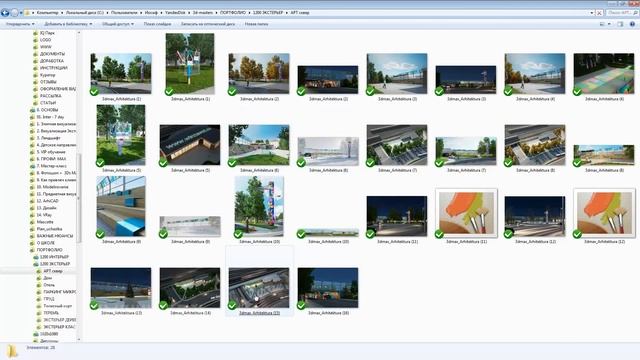
Task: Click the folder icon beside Куратор
Action: point(36,75)
